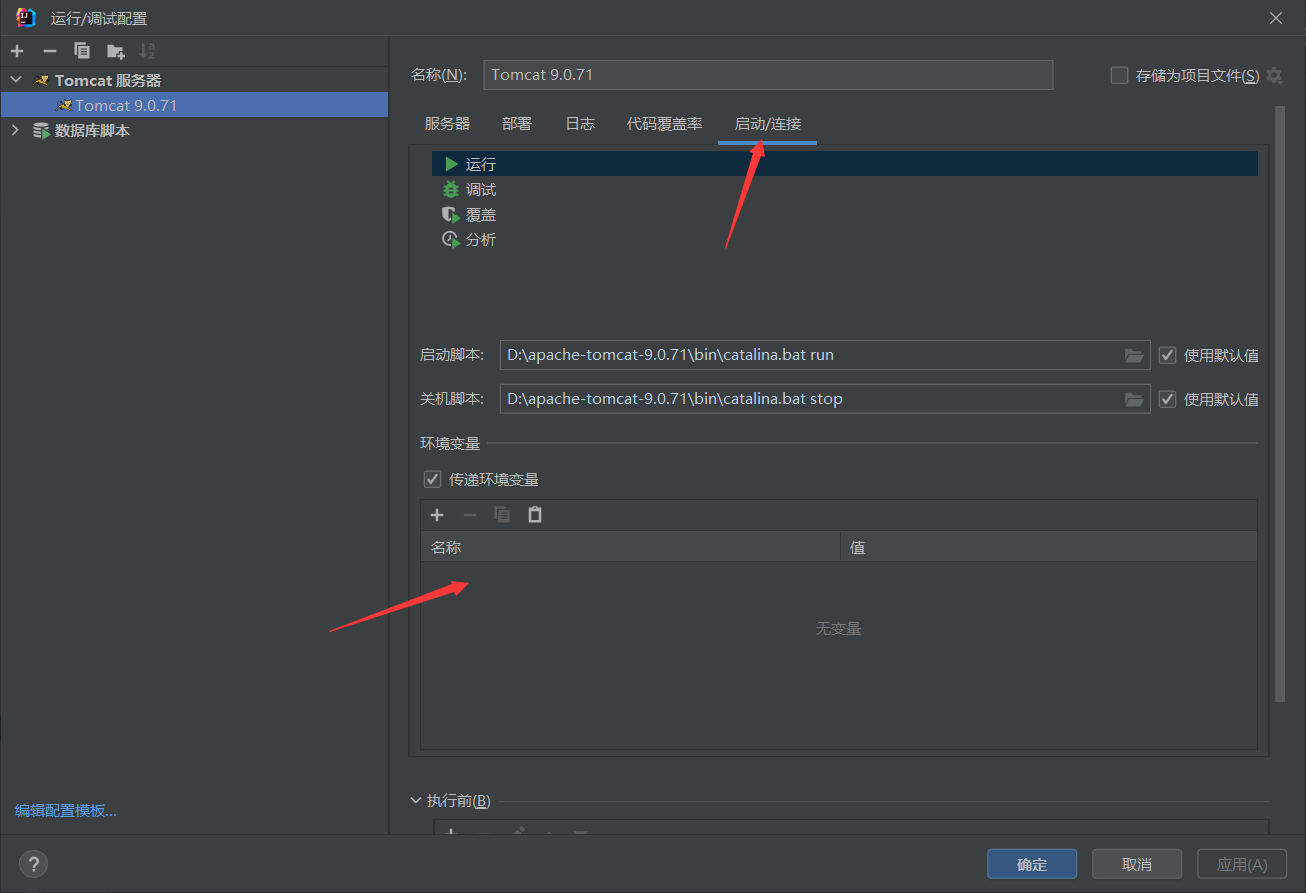Move configuration into new folder icon
Image resolution: width=1306 pixels, height=893 pixels.
116,51
